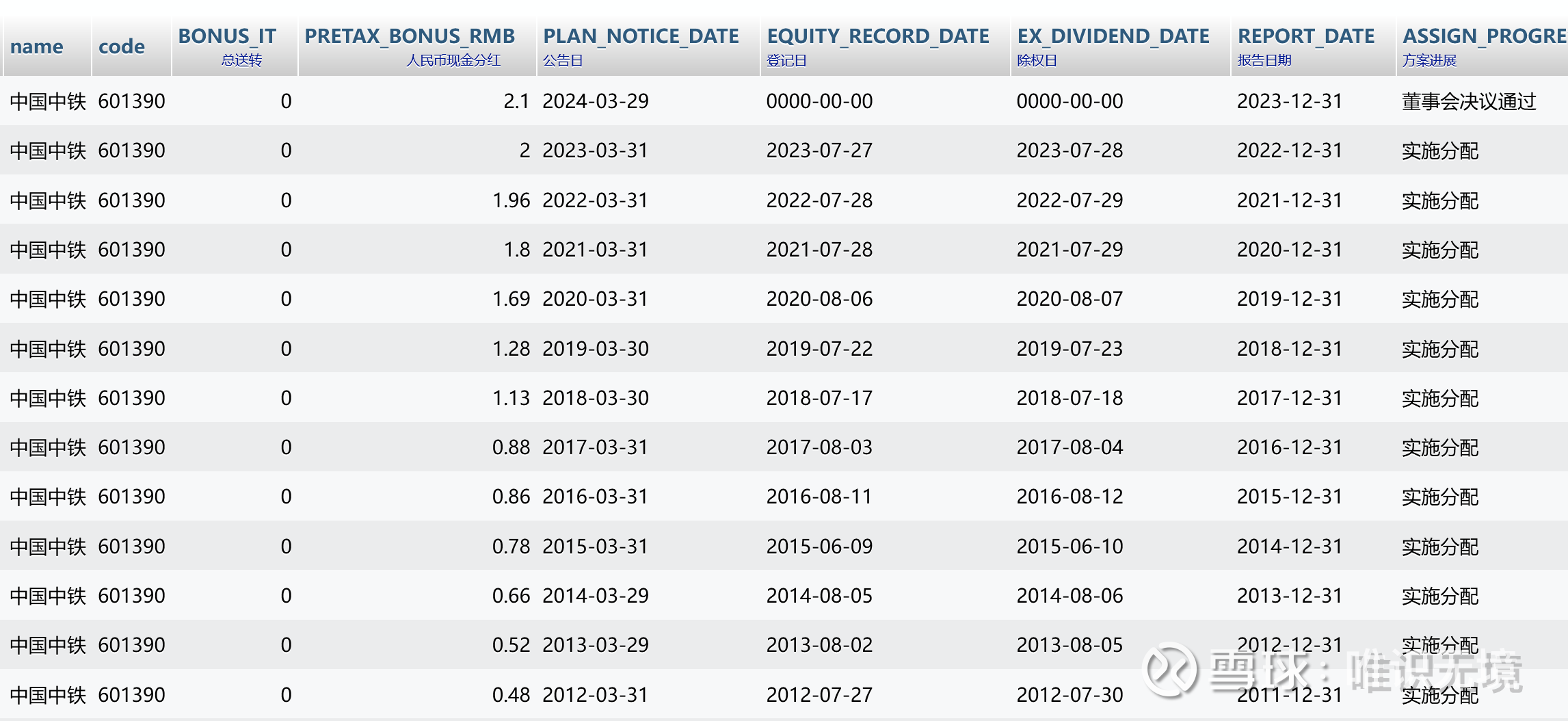Click the EX_DIVIDEND_DATE column header
Image resolution: width=1568 pixels, height=721 pixels.
1121,47
